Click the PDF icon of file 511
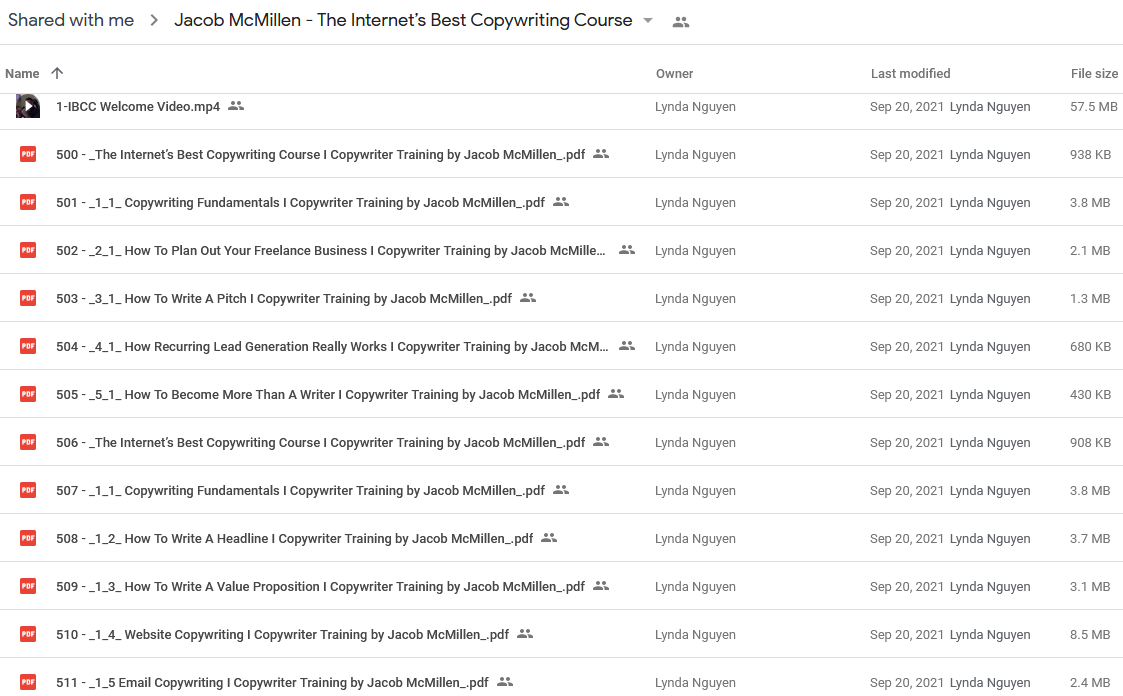This screenshot has height=696, width=1123. click(x=28, y=682)
